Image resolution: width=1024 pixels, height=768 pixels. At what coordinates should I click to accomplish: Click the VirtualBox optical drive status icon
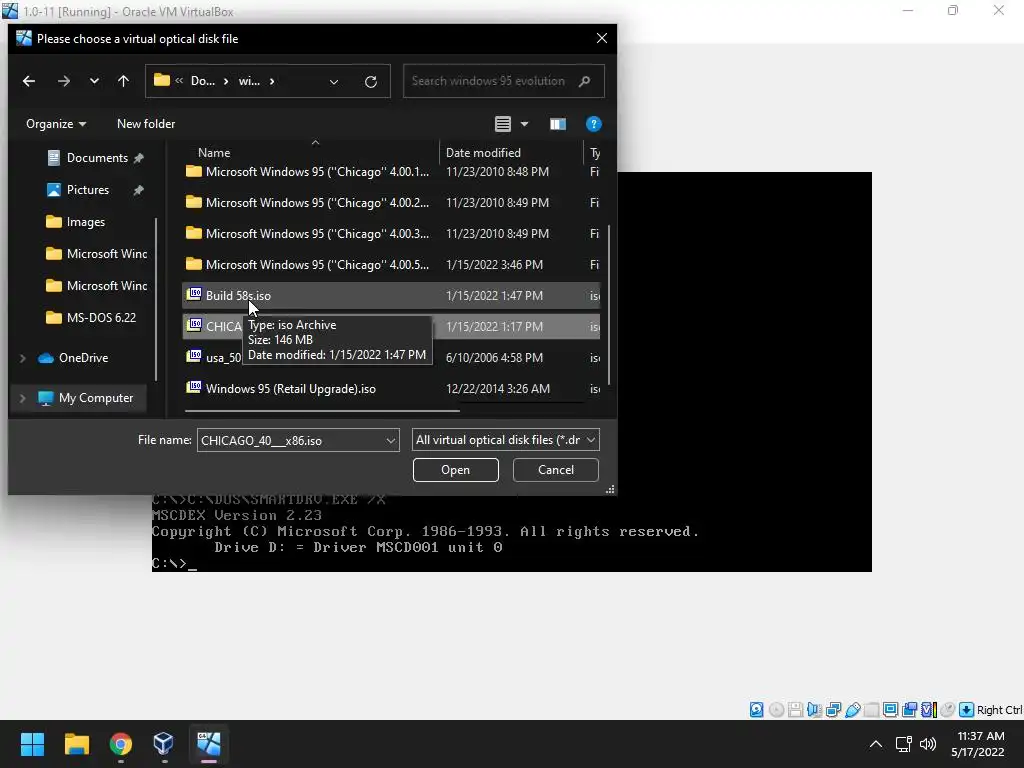(x=776, y=710)
